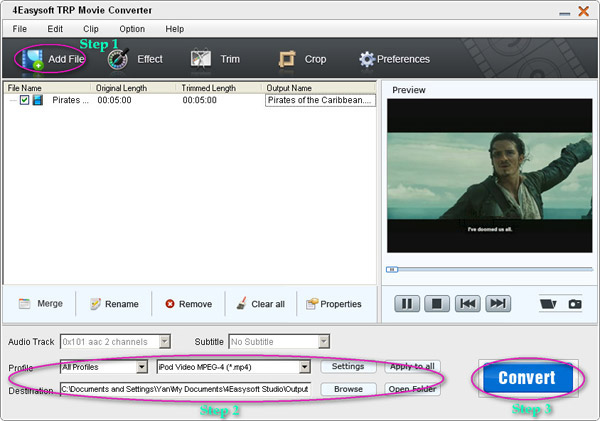Expand the Audio Track dropdown
Viewport: 600px width, 421px height.
[x=165, y=341]
